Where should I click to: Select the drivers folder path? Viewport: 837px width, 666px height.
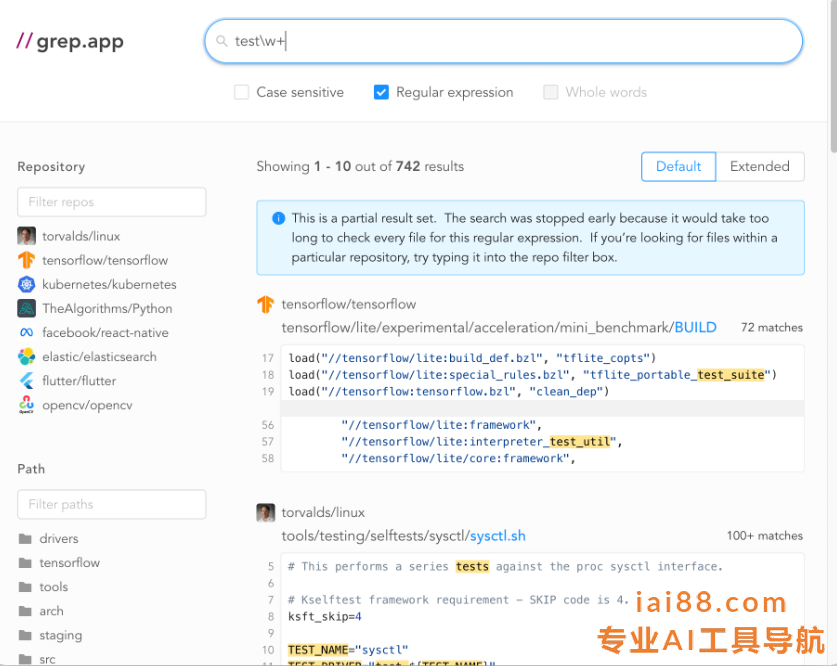tap(58, 539)
